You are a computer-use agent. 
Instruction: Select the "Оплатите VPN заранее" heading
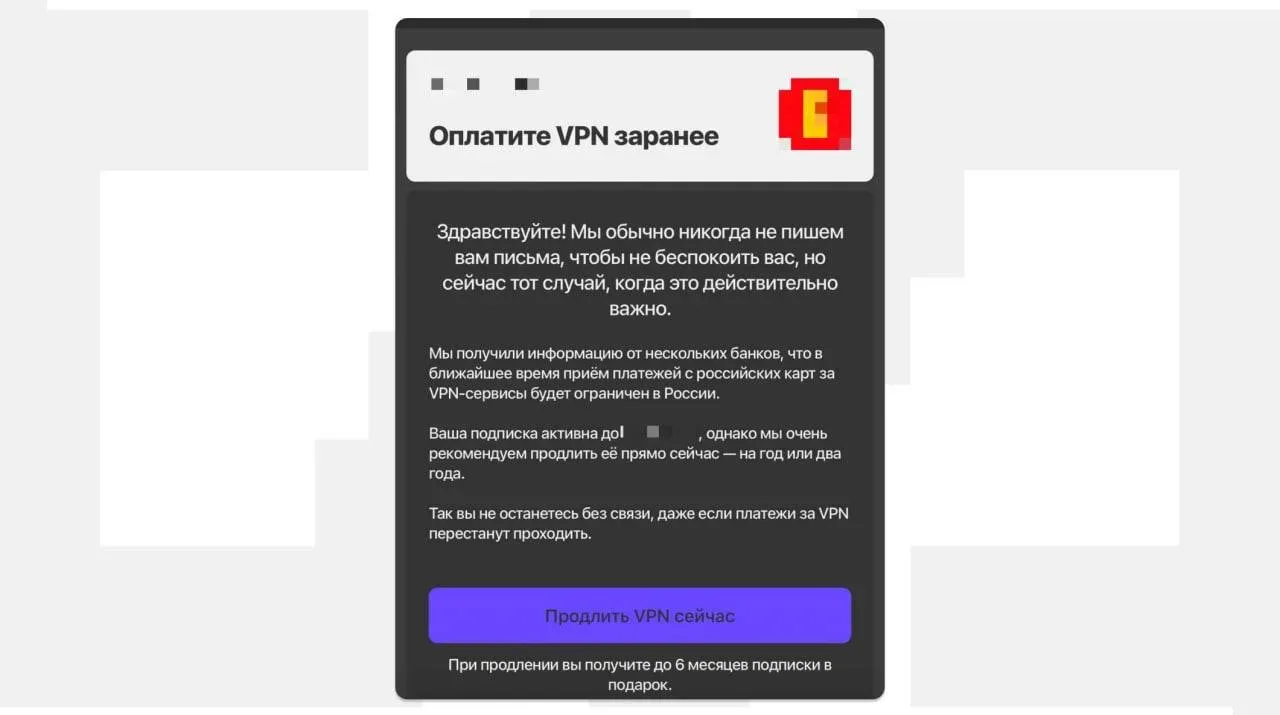point(573,136)
